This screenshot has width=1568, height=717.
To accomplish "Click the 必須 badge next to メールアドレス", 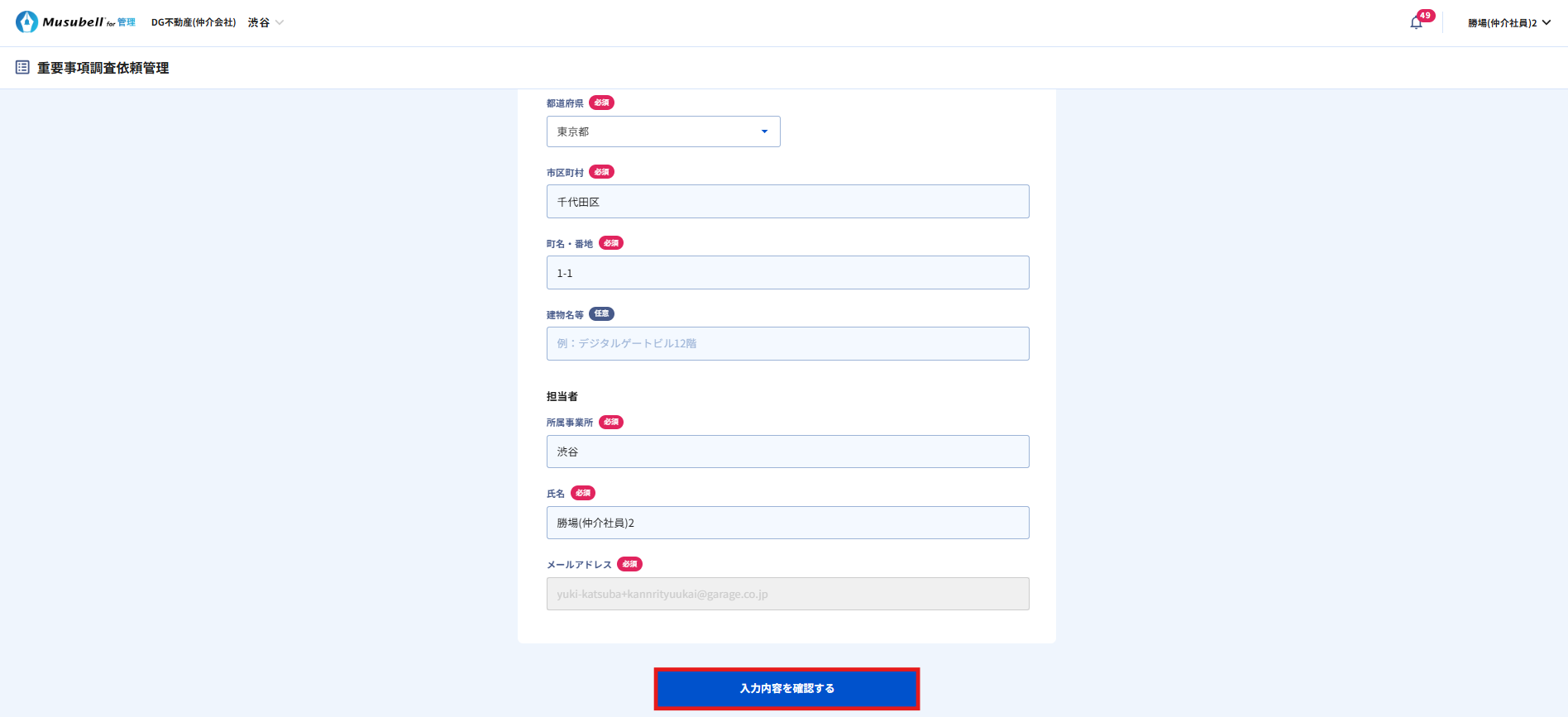I will [x=629, y=564].
